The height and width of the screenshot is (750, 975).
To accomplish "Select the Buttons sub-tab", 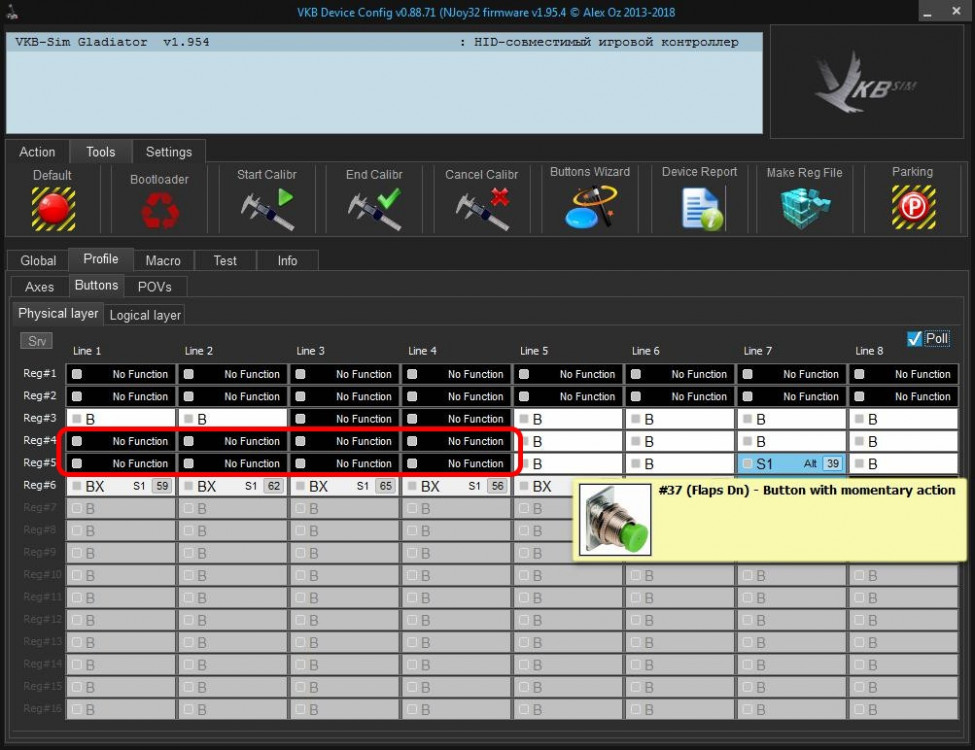I will (x=96, y=285).
